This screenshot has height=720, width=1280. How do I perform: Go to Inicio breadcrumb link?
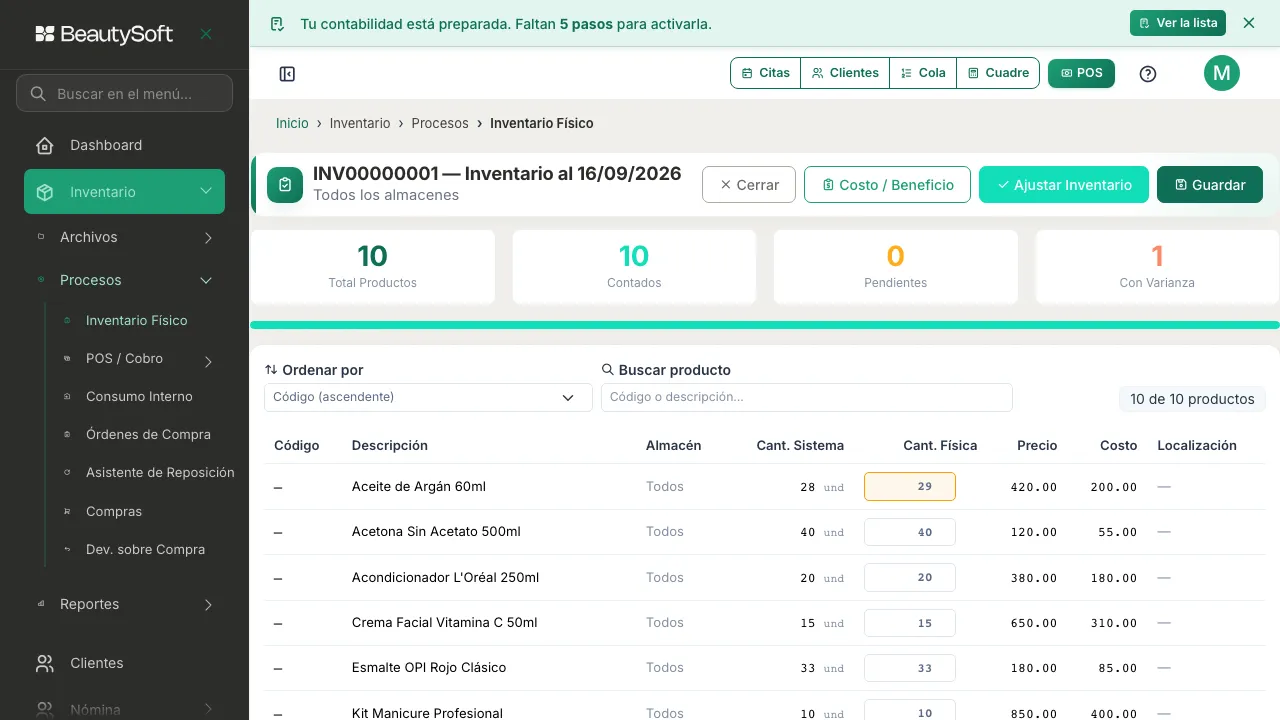[x=292, y=123]
